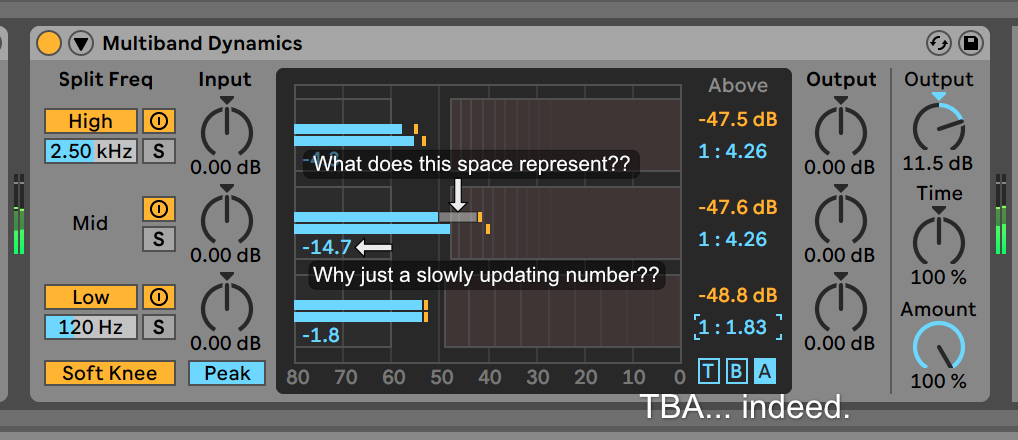Click the Mid band activator icon
Image resolution: width=1018 pixels, height=440 pixels.
(x=158, y=209)
